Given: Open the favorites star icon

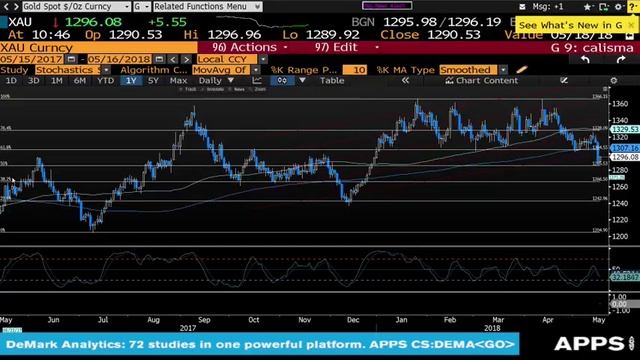Looking at the screenshot, I should 587,7.
